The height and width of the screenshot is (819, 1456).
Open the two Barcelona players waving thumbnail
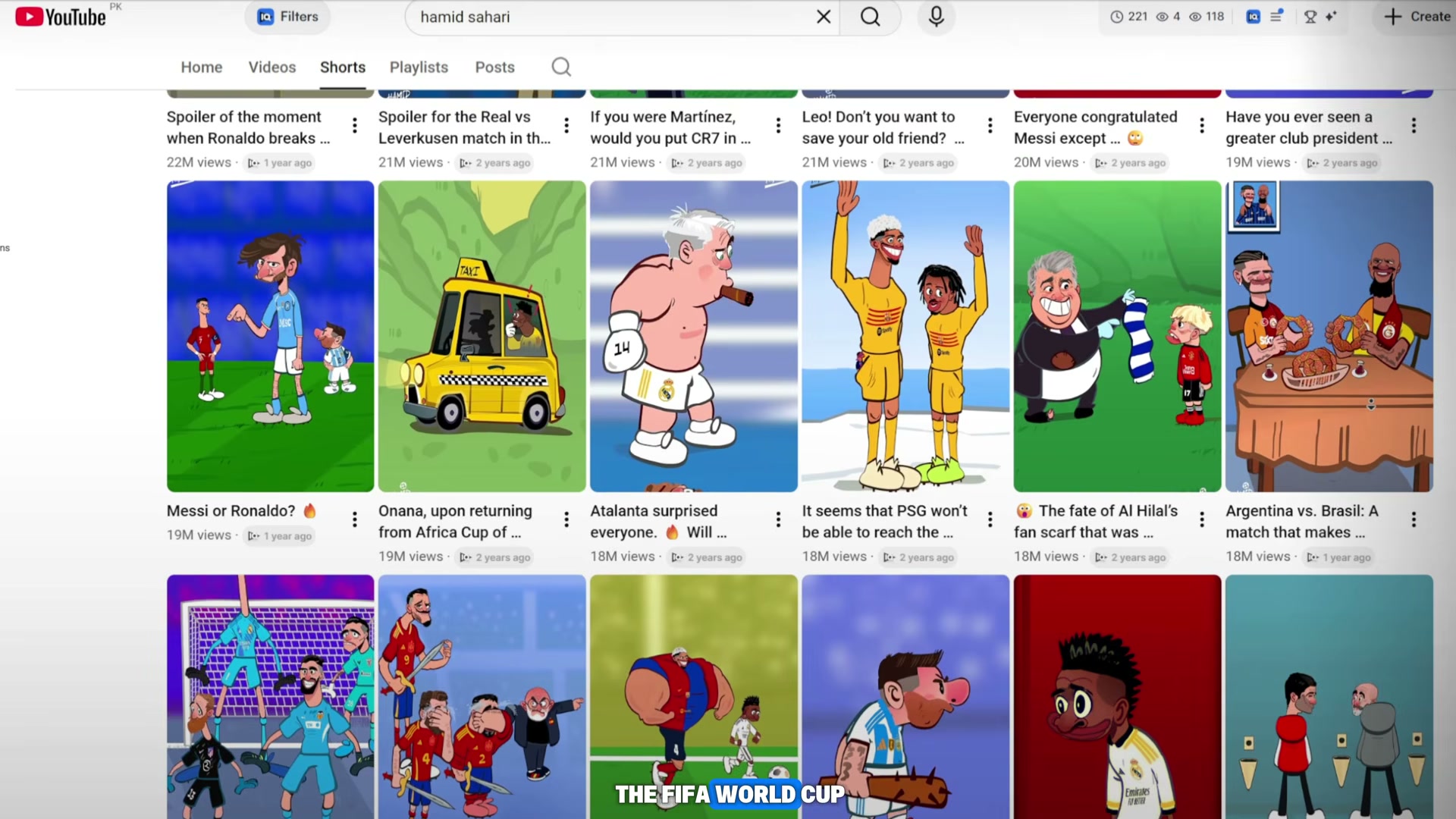[x=905, y=336]
